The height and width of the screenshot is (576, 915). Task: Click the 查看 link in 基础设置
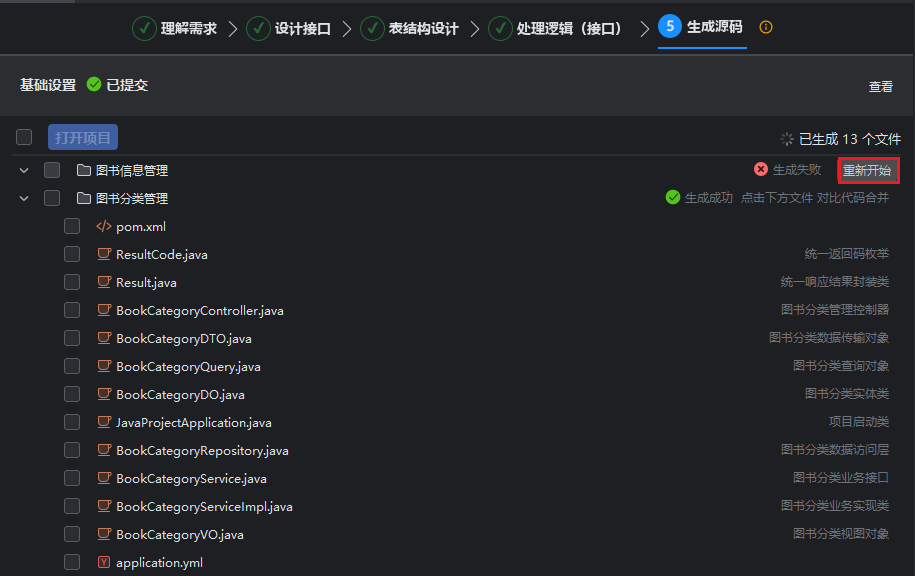coord(880,87)
